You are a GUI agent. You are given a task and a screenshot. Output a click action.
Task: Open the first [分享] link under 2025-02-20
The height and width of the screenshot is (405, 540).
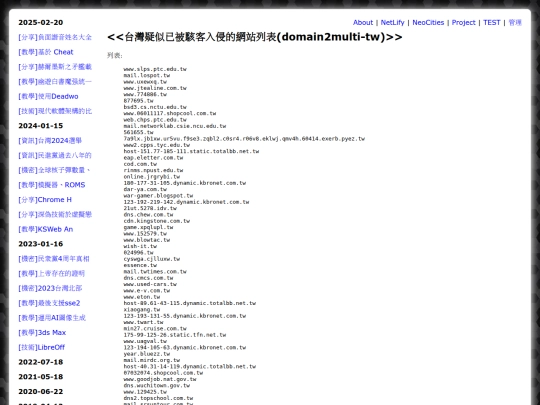pos(55,37)
